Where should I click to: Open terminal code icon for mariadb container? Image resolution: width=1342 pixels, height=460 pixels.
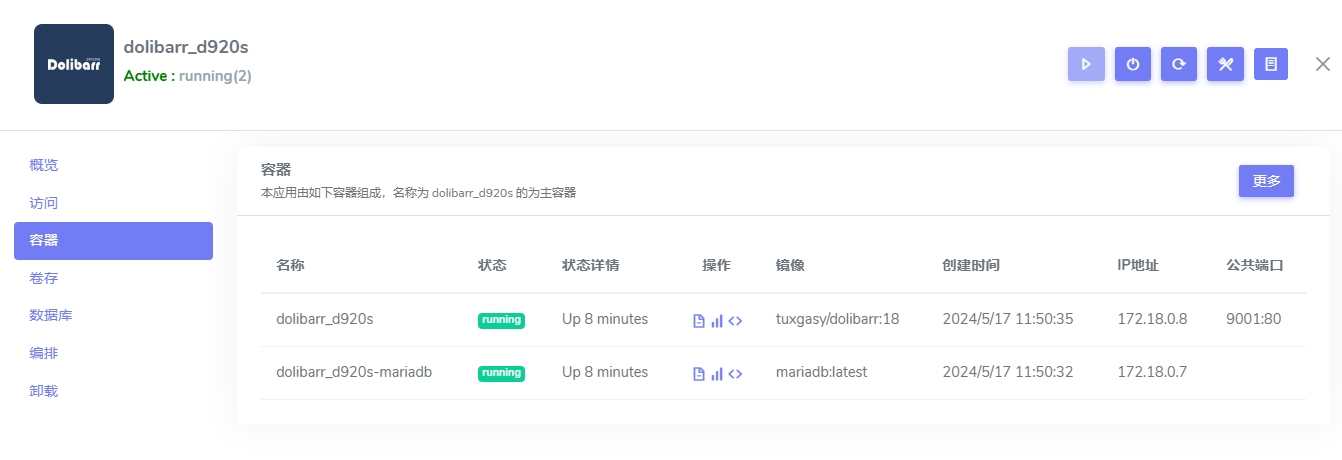point(735,374)
